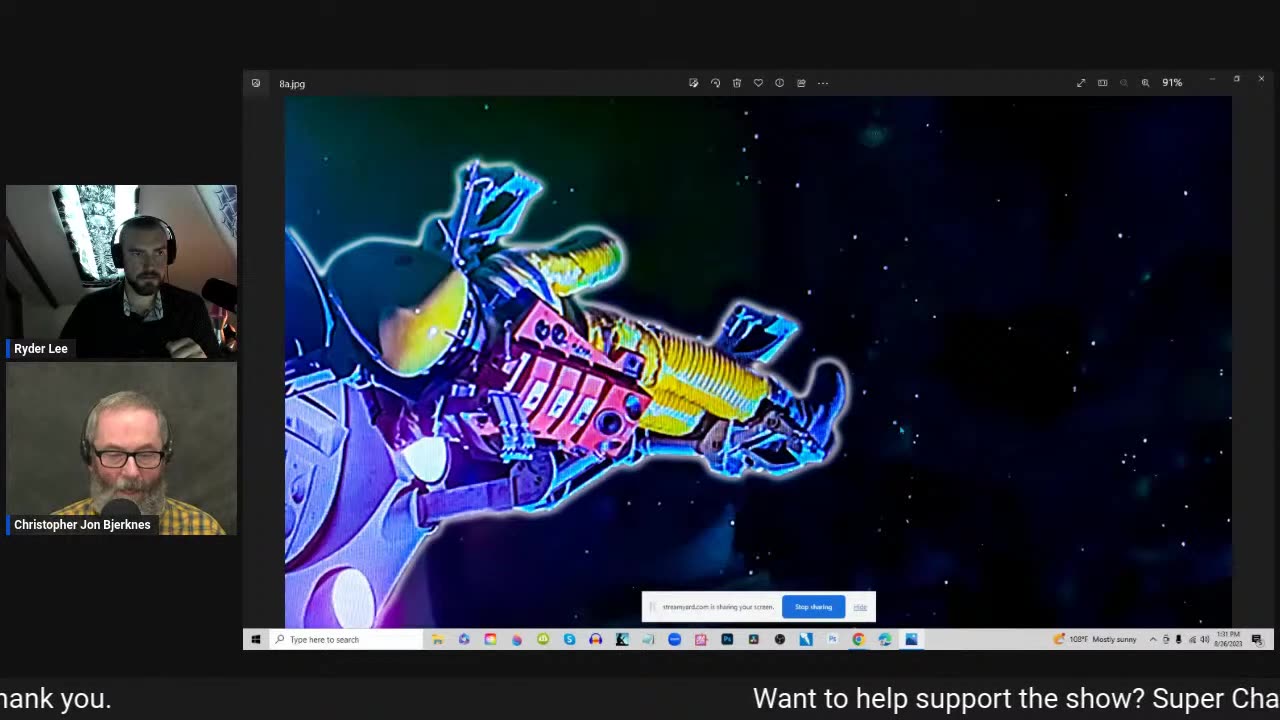
Task: Enter full screen with the expand arrows icon
Action: [1081, 83]
